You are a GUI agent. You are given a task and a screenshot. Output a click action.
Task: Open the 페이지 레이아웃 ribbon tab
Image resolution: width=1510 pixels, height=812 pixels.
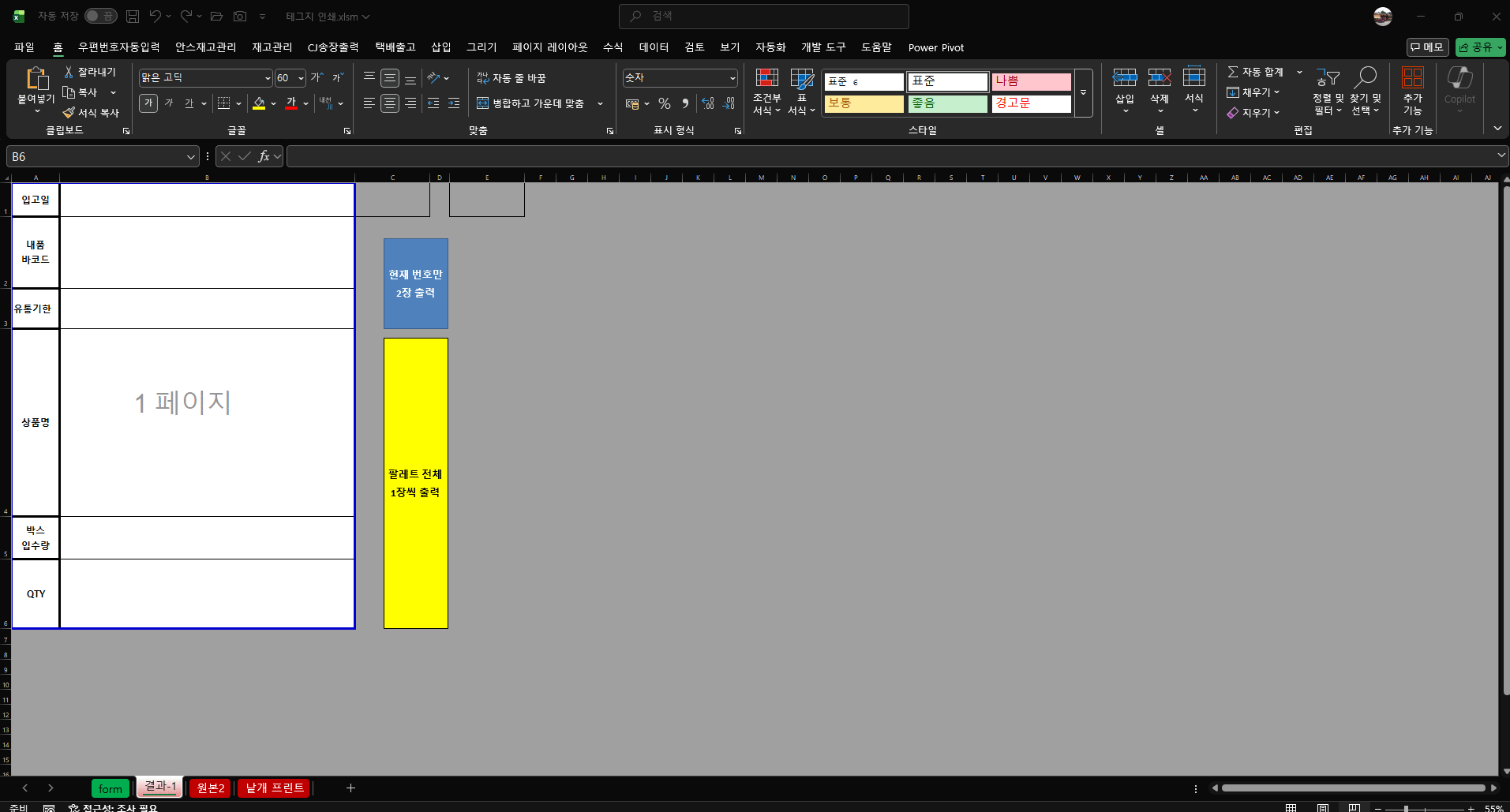click(549, 47)
